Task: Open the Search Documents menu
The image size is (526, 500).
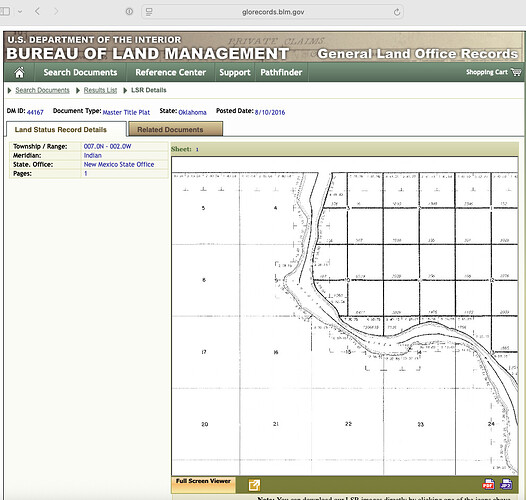Action: (x=80, y=72)
